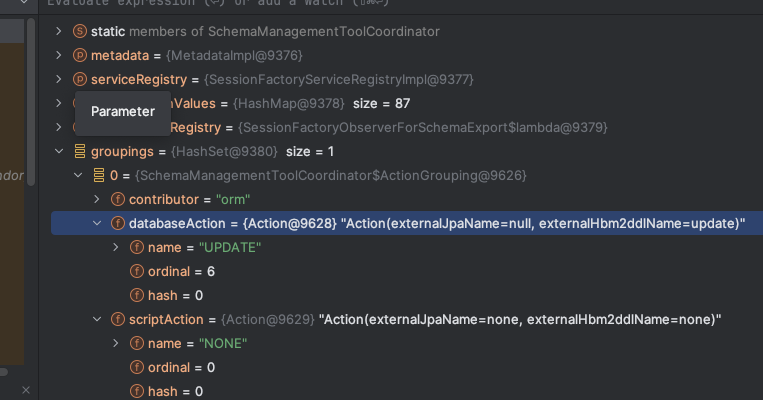Image resolution: width=763 pixels, height=400 pixels.
Task: Click the field icon beside contributor
Action: tap(118, 199)
